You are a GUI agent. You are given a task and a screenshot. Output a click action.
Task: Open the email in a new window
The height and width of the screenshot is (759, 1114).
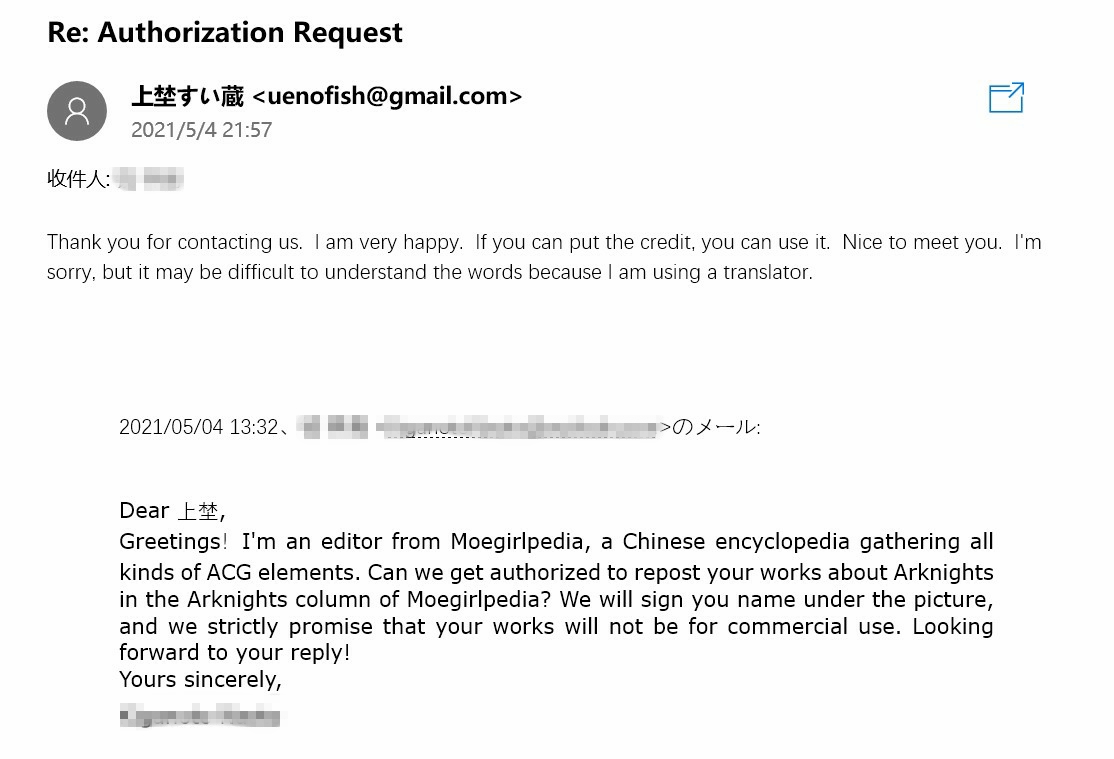(x=1006, y=98)
